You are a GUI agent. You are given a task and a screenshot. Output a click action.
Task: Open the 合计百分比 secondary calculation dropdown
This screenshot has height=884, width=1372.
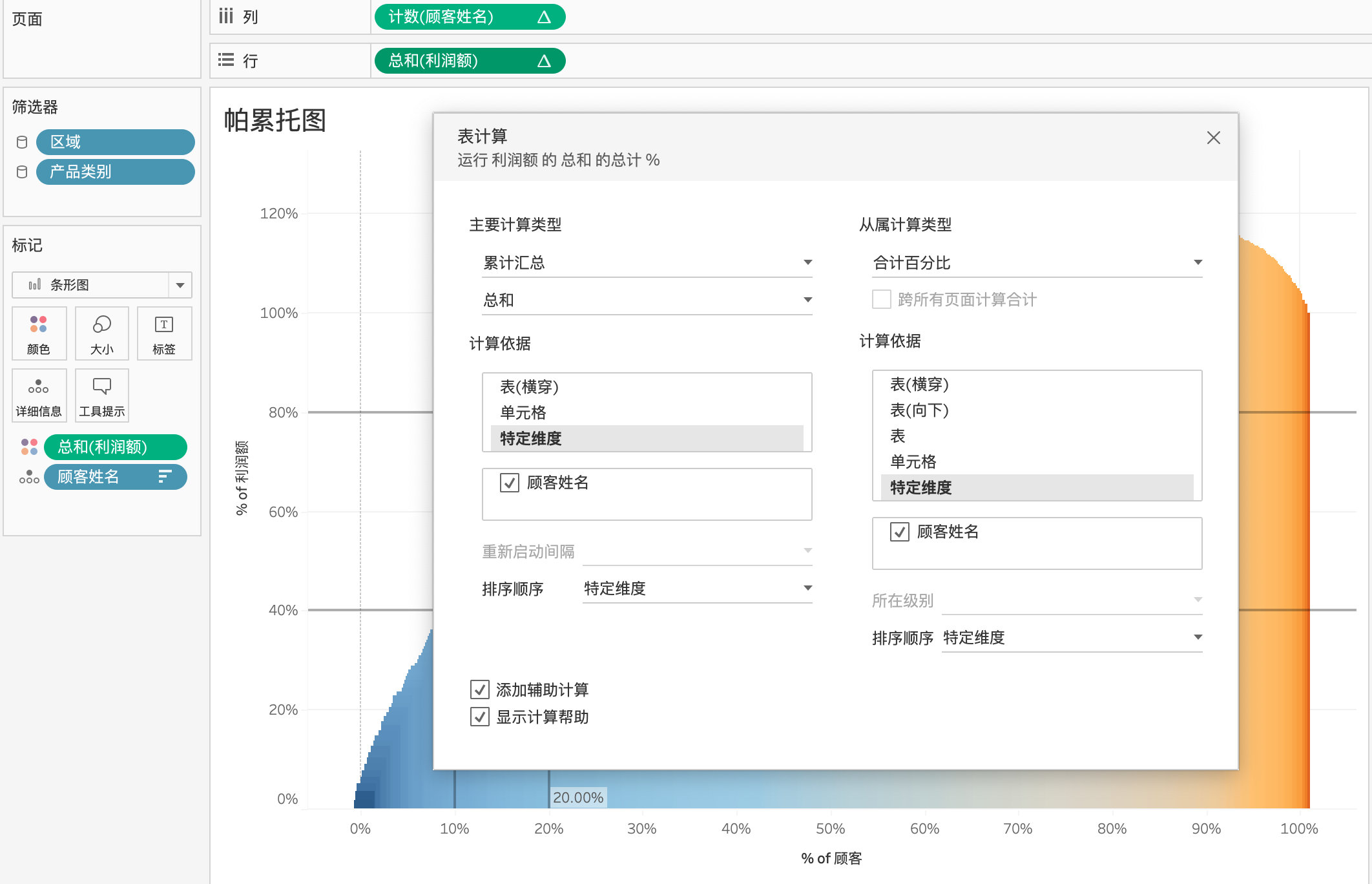tap(1198, 261)
